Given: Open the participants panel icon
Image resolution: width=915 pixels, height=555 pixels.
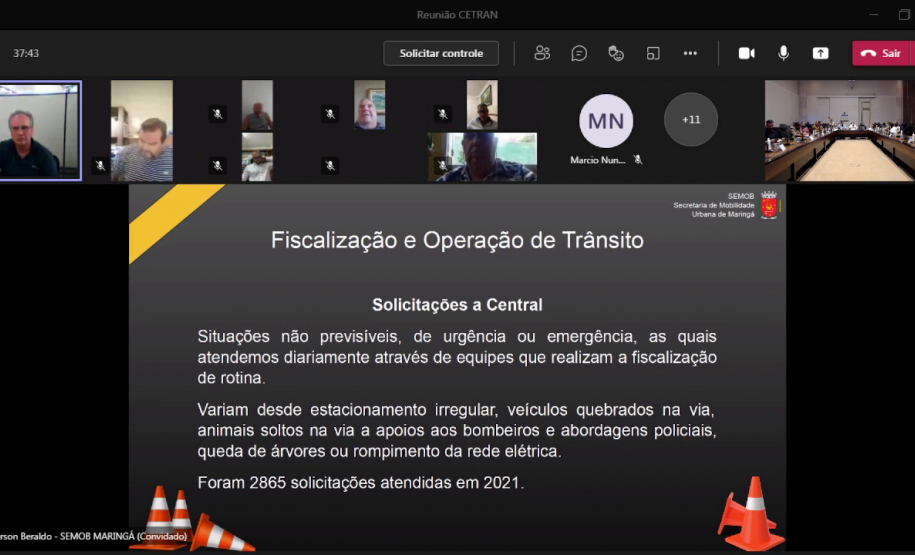Looking at the screenshot, I should point(542,53).
